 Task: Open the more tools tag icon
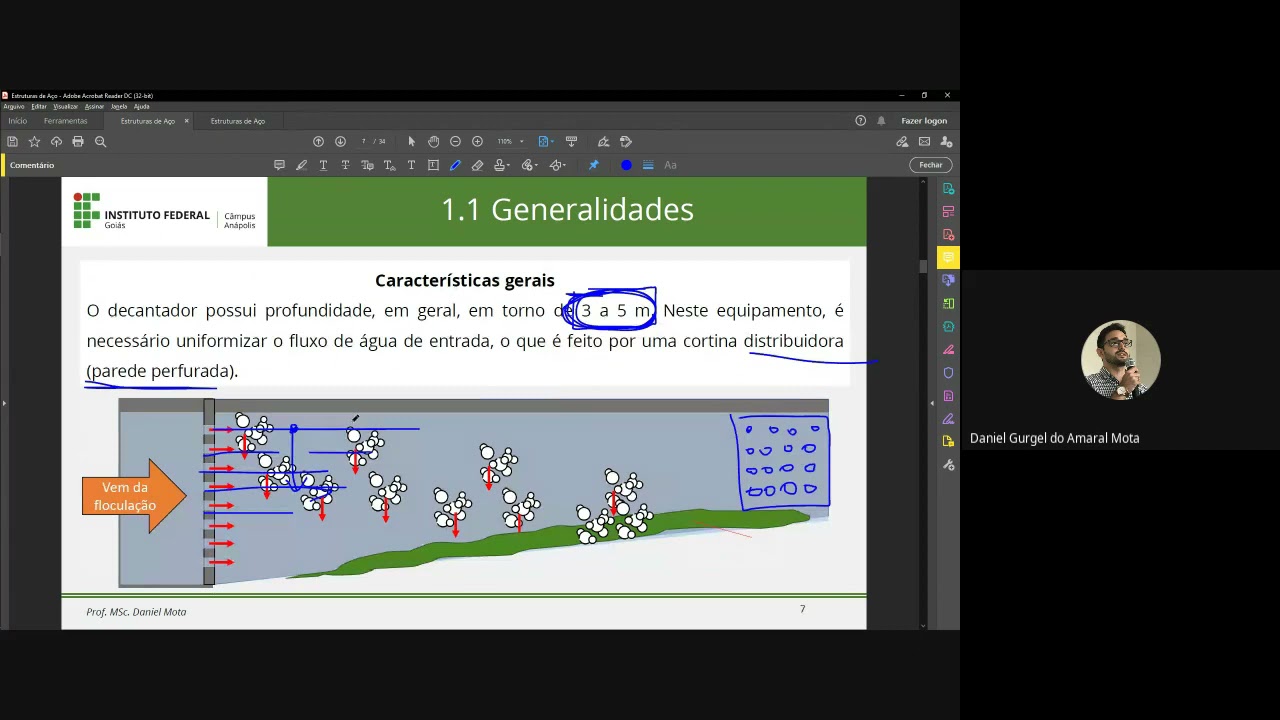[x=626, y=141]
